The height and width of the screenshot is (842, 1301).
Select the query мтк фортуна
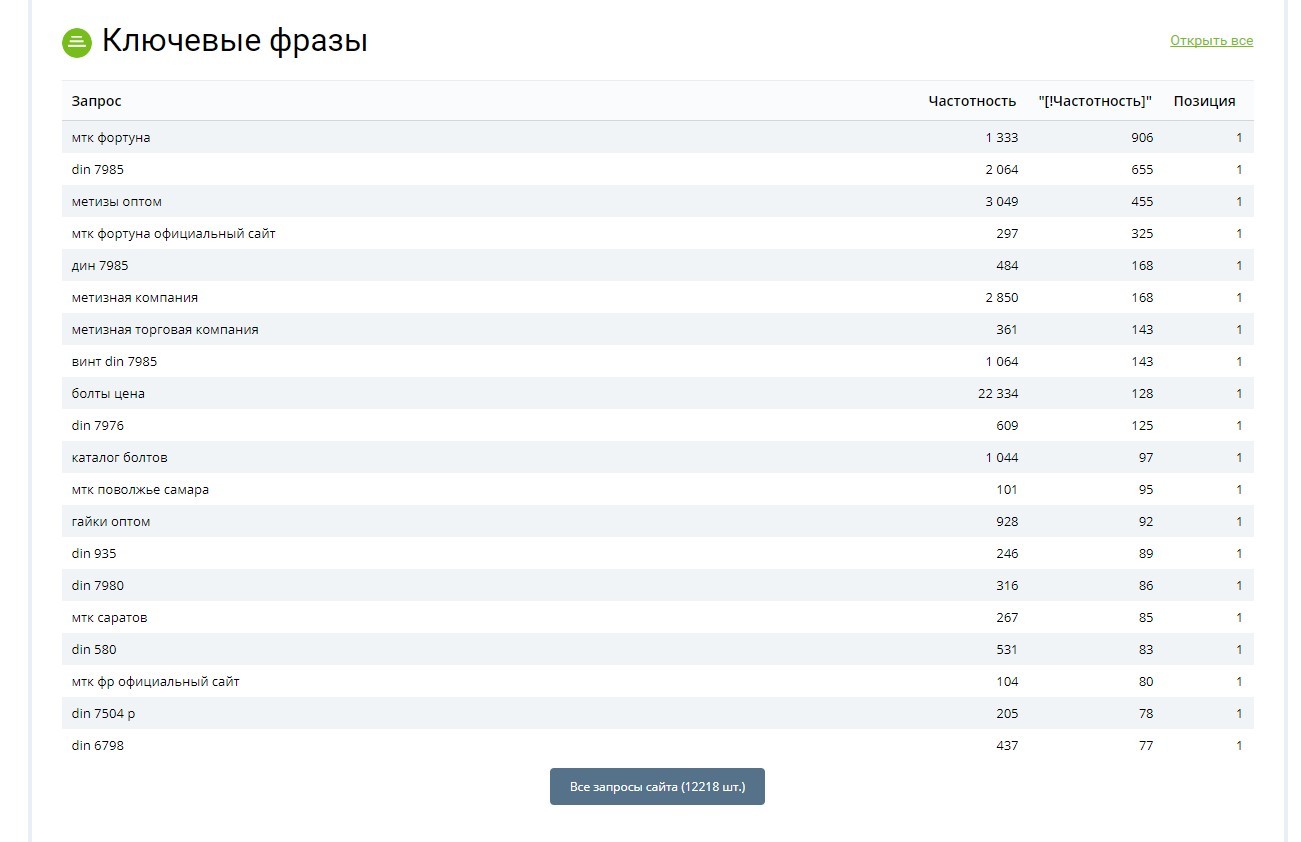pos(111,137)
